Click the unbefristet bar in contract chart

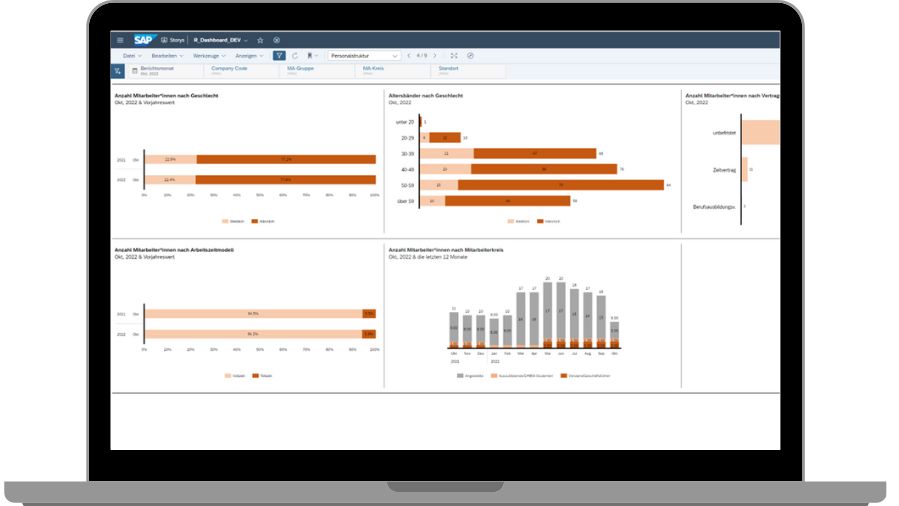click(761, 132)
